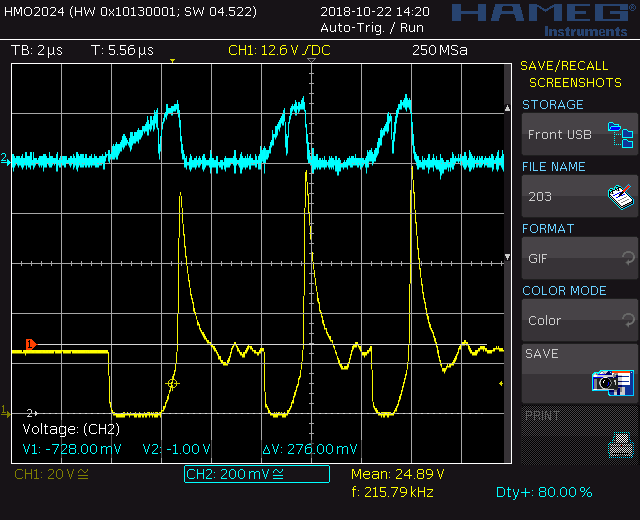Click the downward arrow on the right scrollbar
The width and height of the screenshot is (640, 520).
point(507,257)
